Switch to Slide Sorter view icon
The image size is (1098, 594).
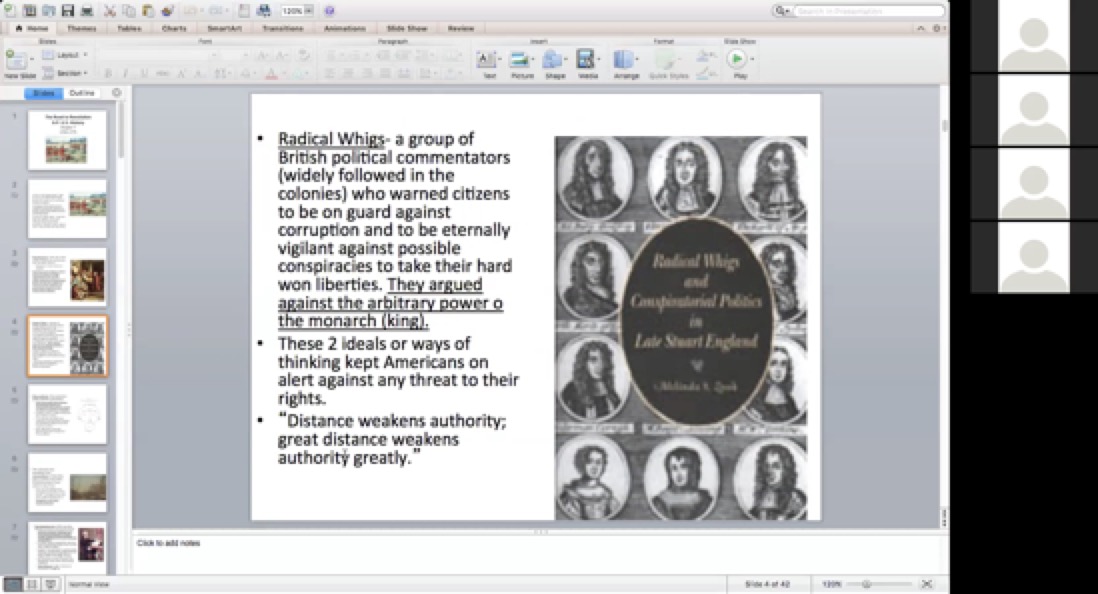[x=32, y=583]
